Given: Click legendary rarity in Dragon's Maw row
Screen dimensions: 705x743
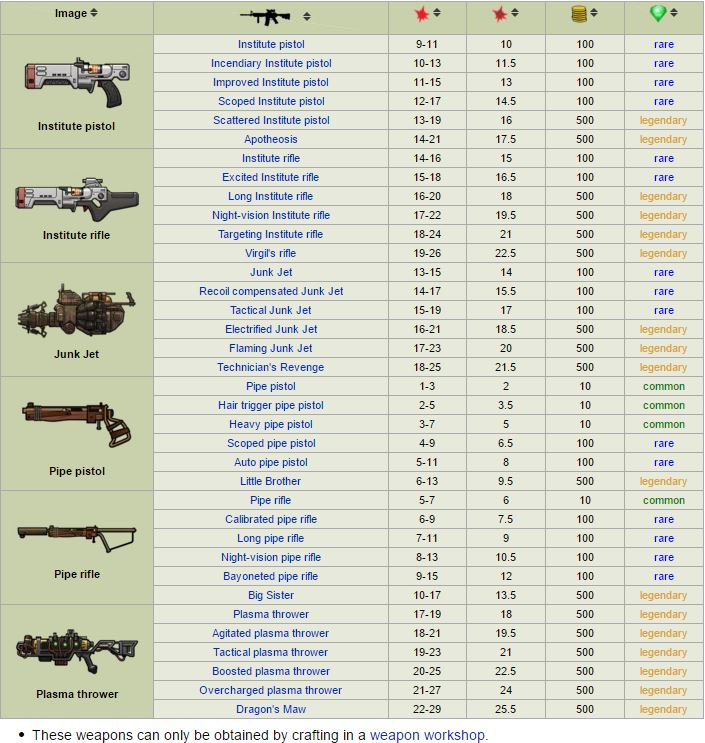Looking at the screenshot, I should pyautogui.click(x=663, y=709).
